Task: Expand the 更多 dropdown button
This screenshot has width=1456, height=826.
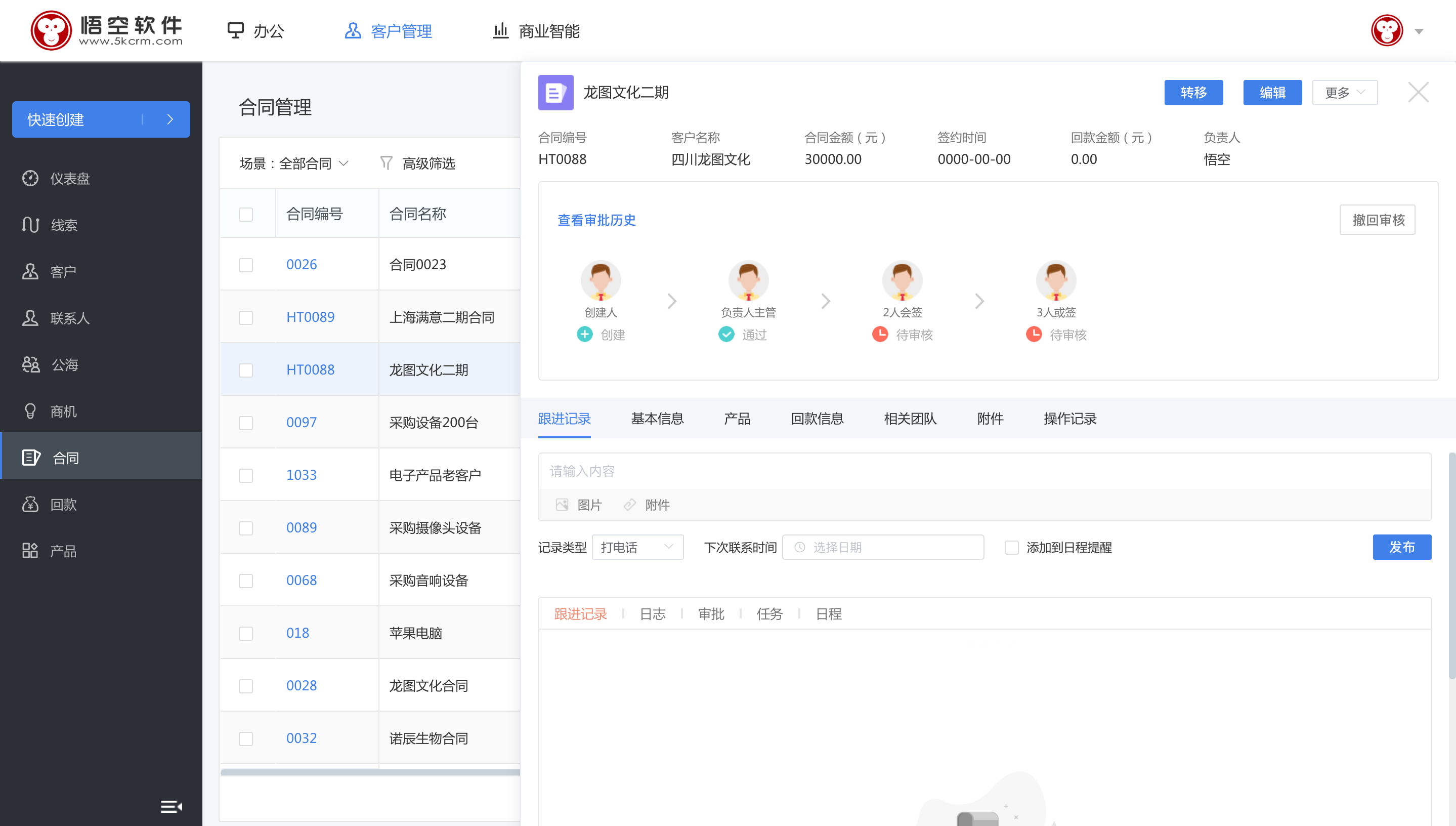Action: 1344,93
